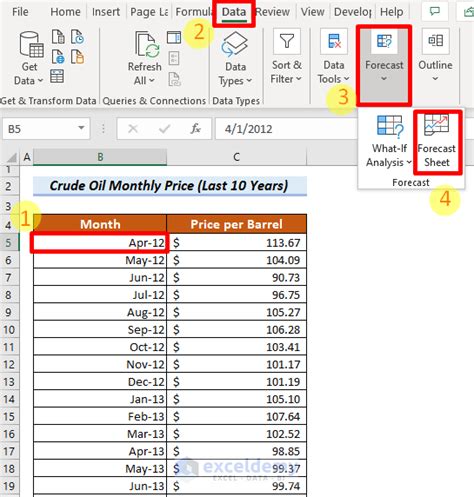
Task: Switch to the Insert tab
Action: [x=106, y=12]
